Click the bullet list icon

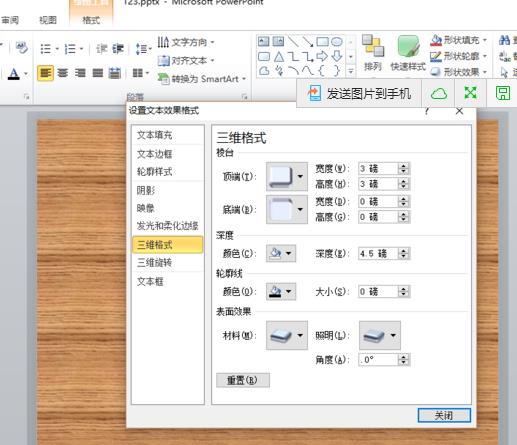point(46,49)
